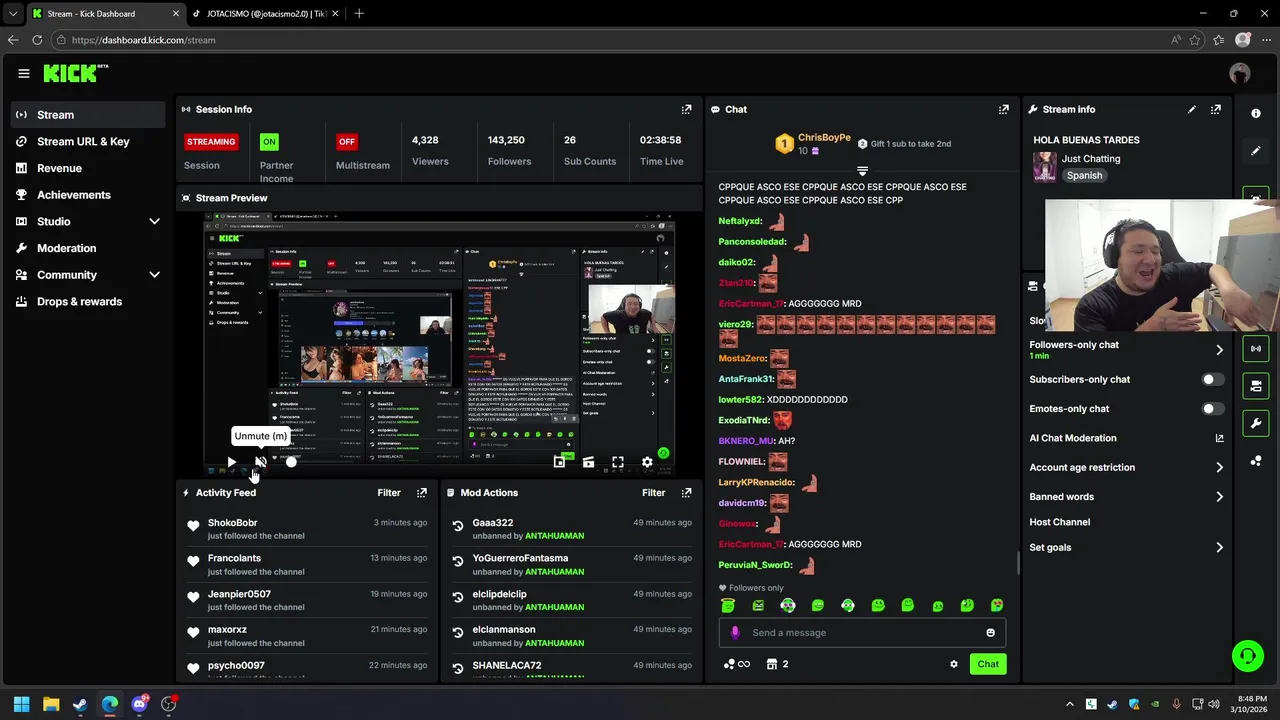Screen dimensions: 1280x720
Task: Click Host Channel option
Action: (1059, 522)
